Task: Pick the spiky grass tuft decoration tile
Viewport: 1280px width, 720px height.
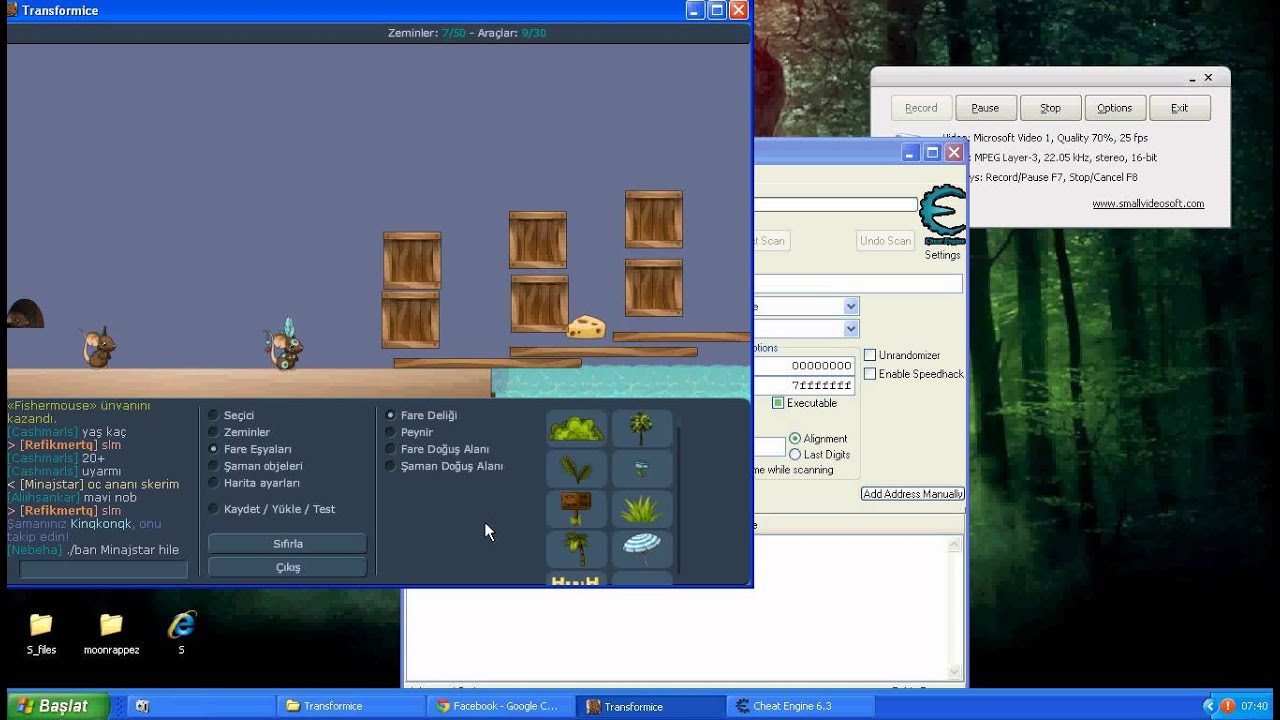Action: tap(642, 509)
